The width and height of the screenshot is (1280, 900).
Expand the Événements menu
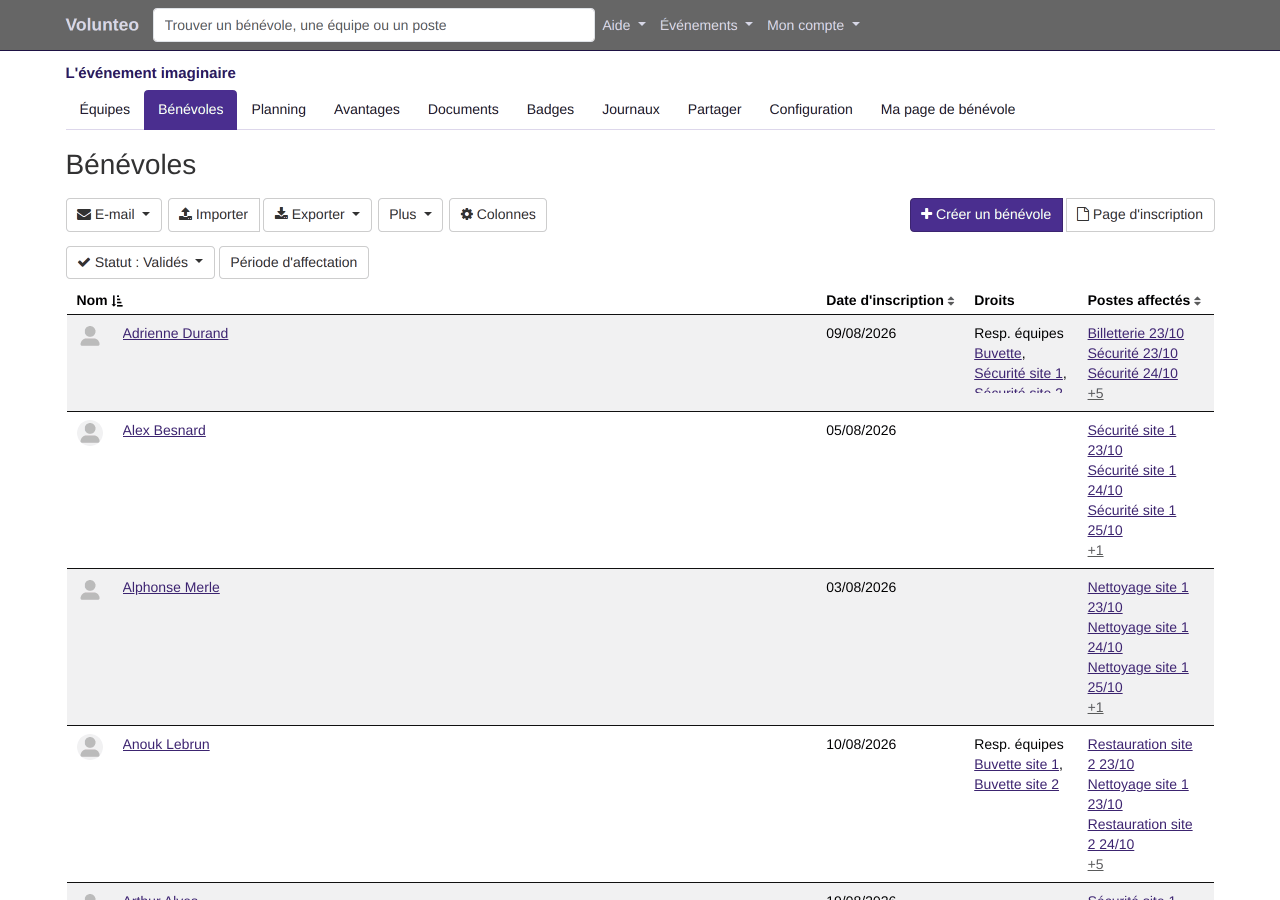click(x=706, y=25)
